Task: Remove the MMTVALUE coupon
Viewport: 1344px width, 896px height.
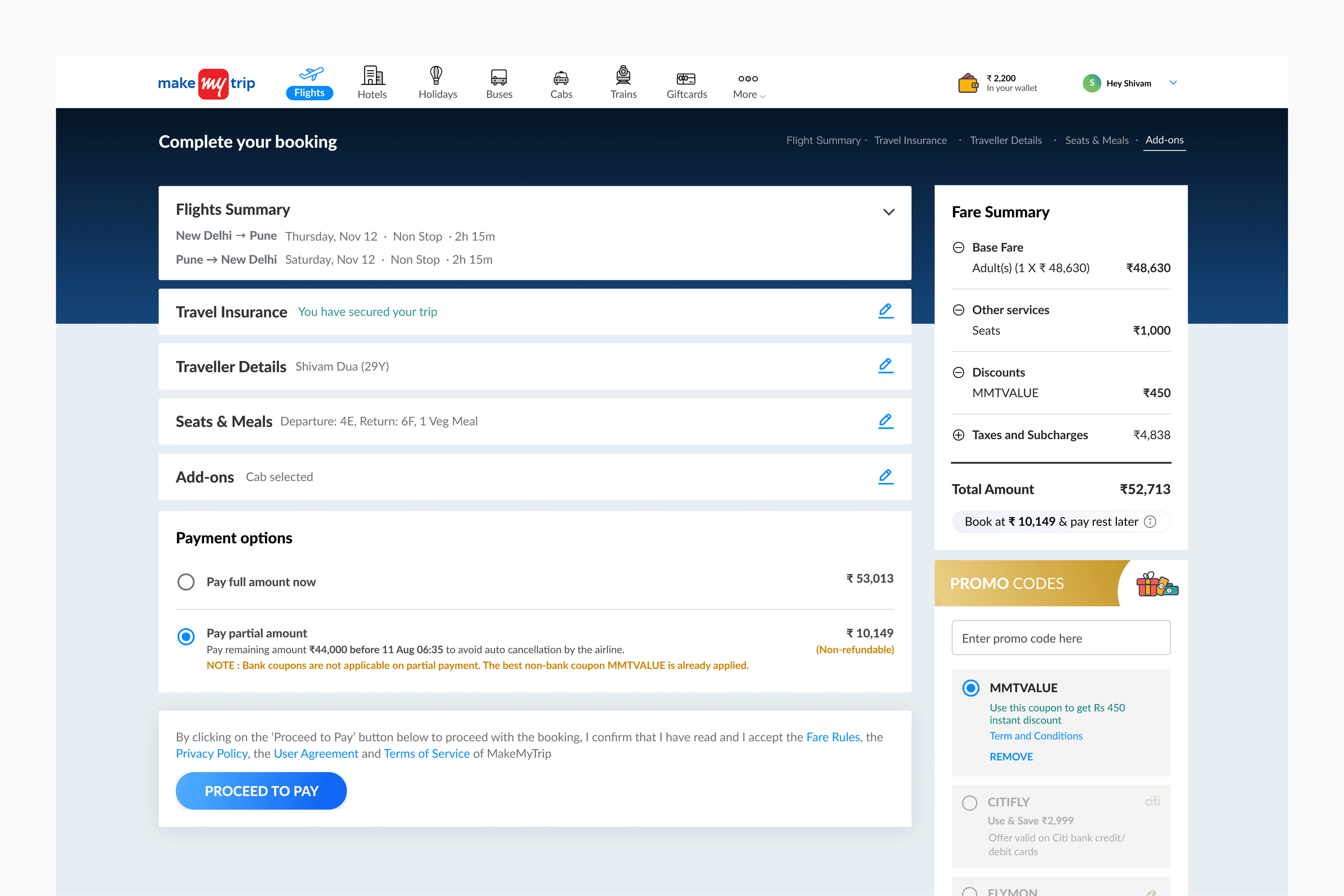Action: (x=1011, y=757)
